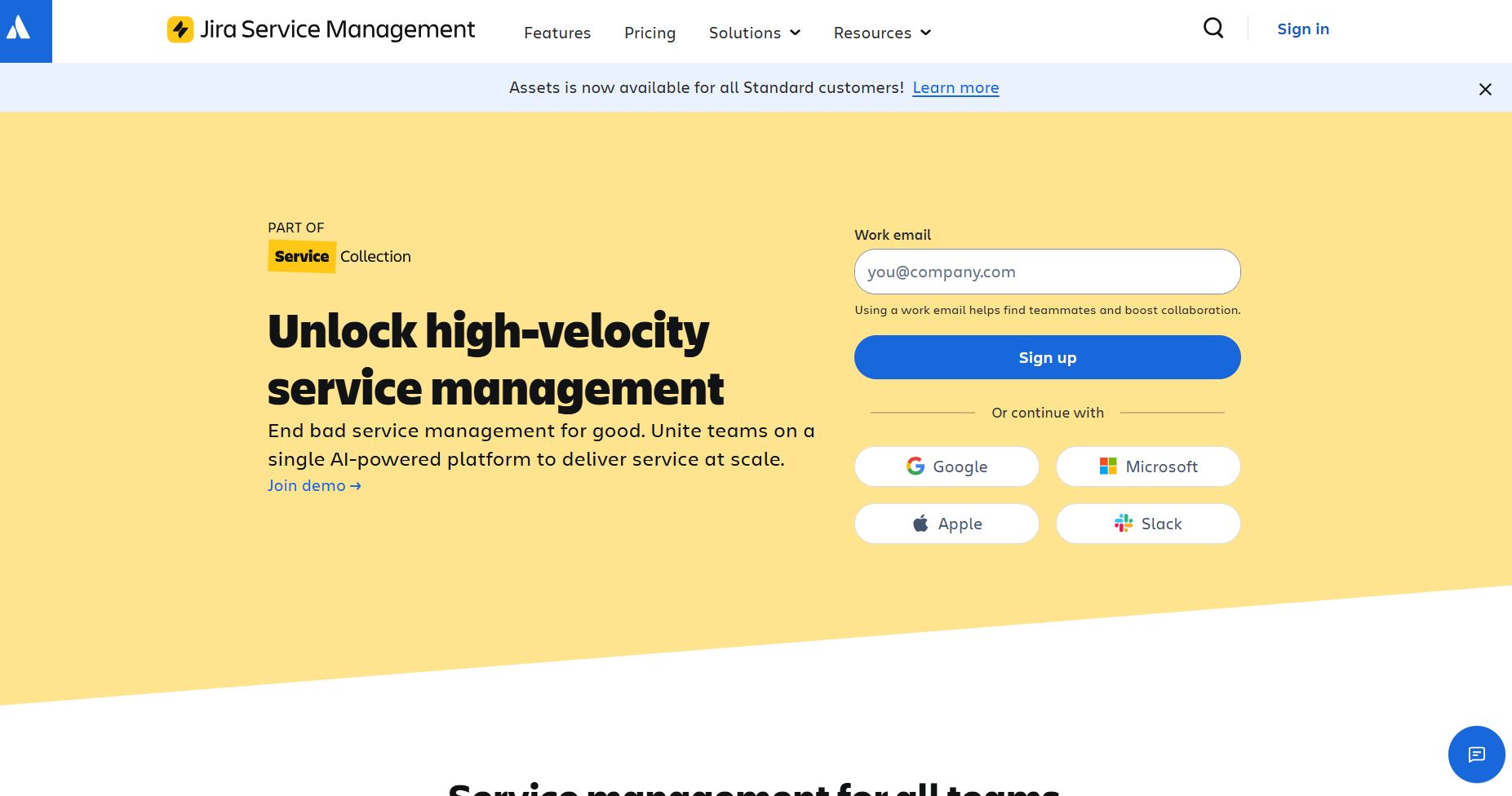Click the "End bad service management" description text
1512x796 pixels.
coord(541,444)
